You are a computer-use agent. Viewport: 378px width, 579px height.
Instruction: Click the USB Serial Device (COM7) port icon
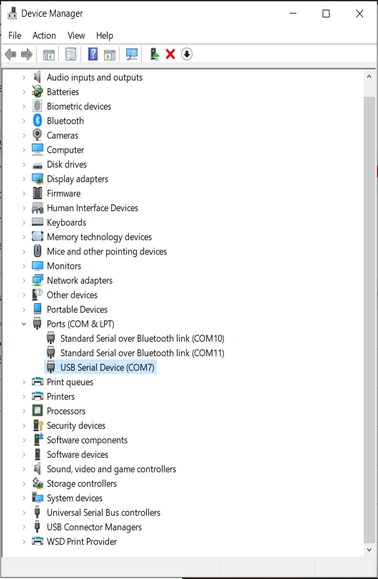51,367
